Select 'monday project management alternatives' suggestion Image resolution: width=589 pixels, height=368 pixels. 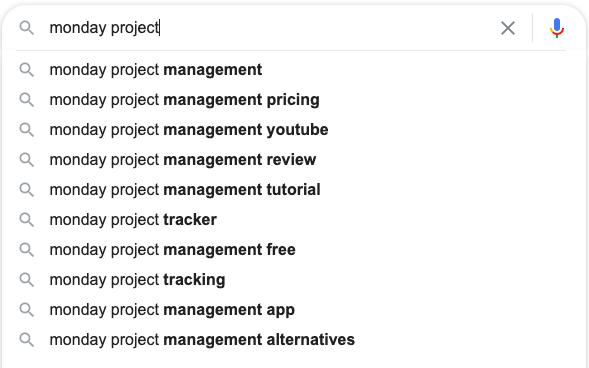pos(294,340)
